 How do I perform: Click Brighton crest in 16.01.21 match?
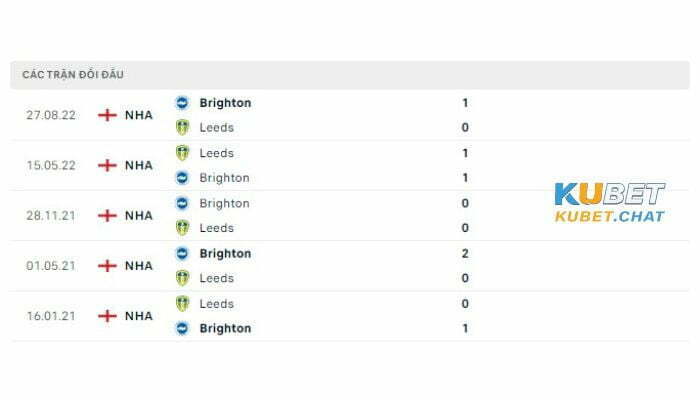[x=182, y=329]
